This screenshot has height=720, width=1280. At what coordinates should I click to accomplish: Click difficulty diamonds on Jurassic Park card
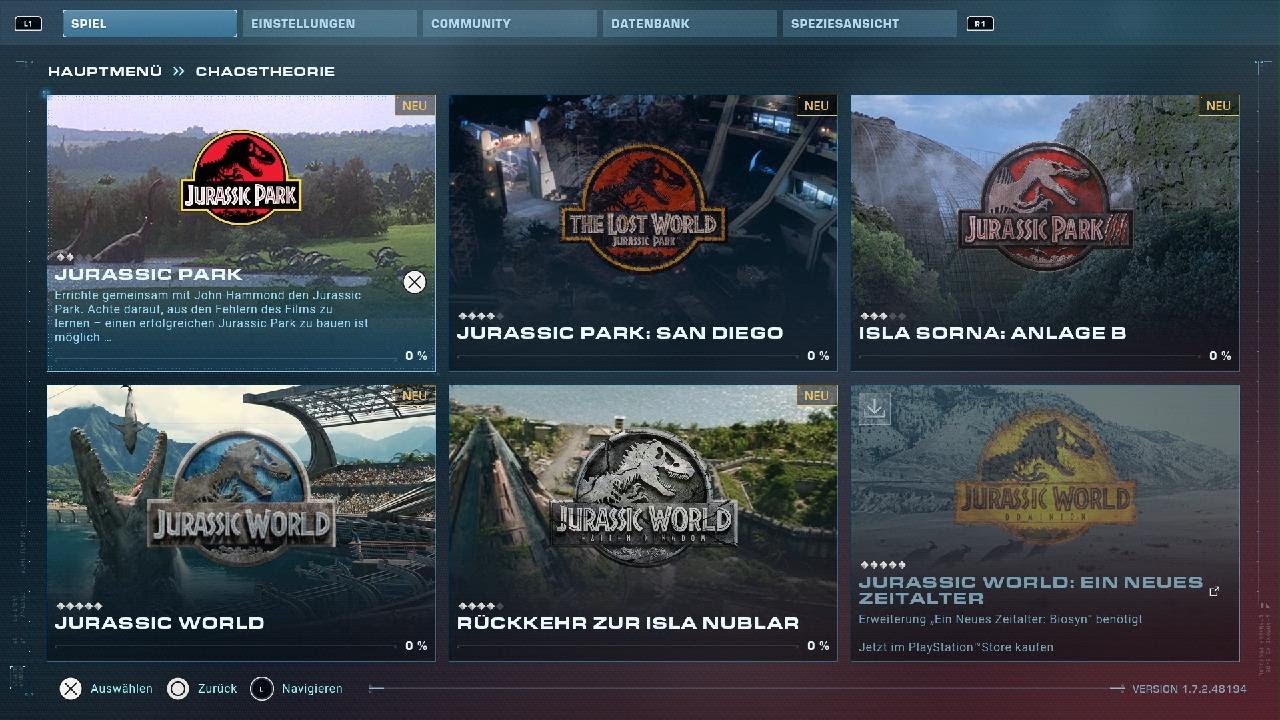64,258
